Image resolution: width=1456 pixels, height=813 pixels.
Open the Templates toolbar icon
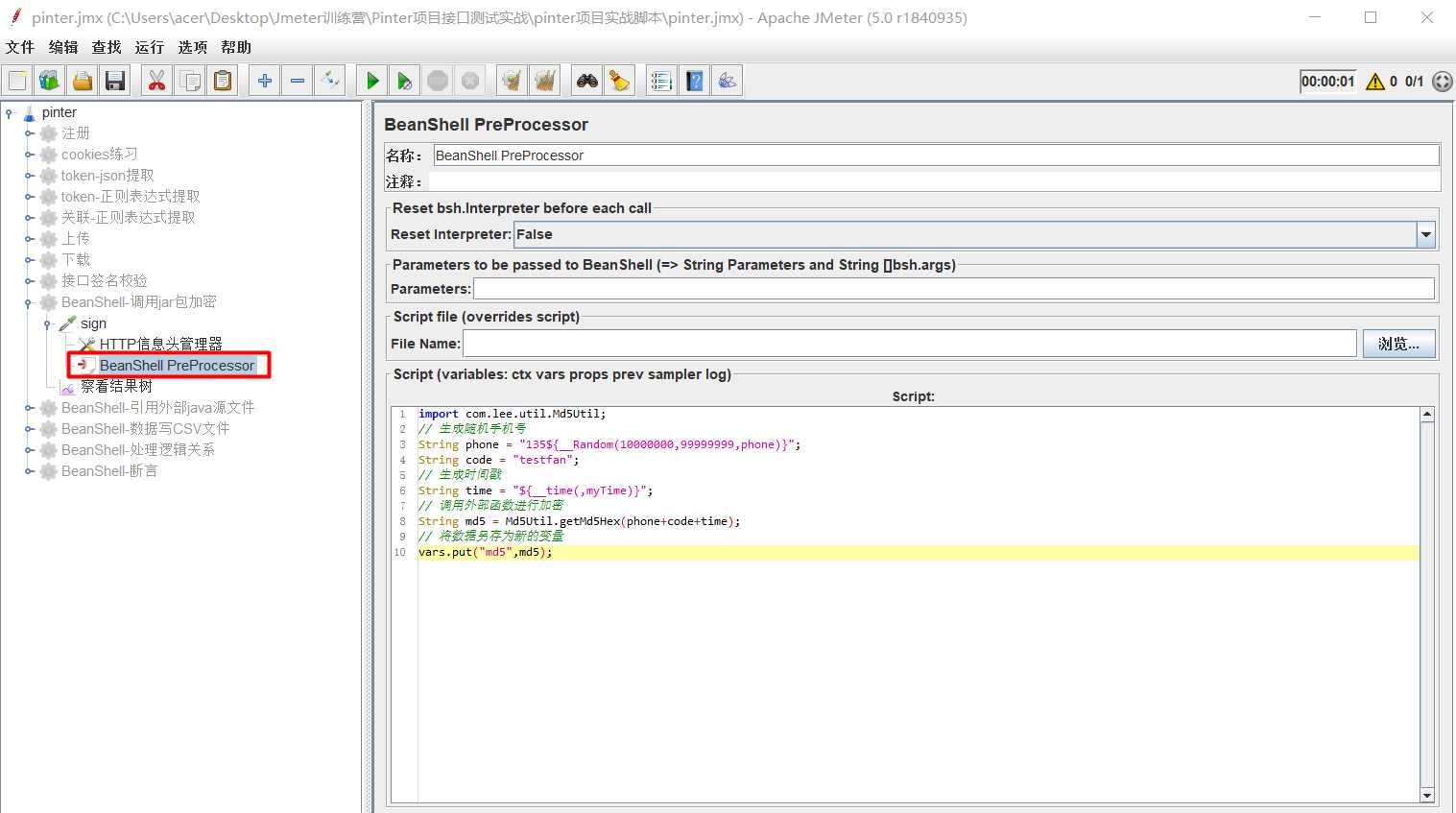[x=50, y=81]
